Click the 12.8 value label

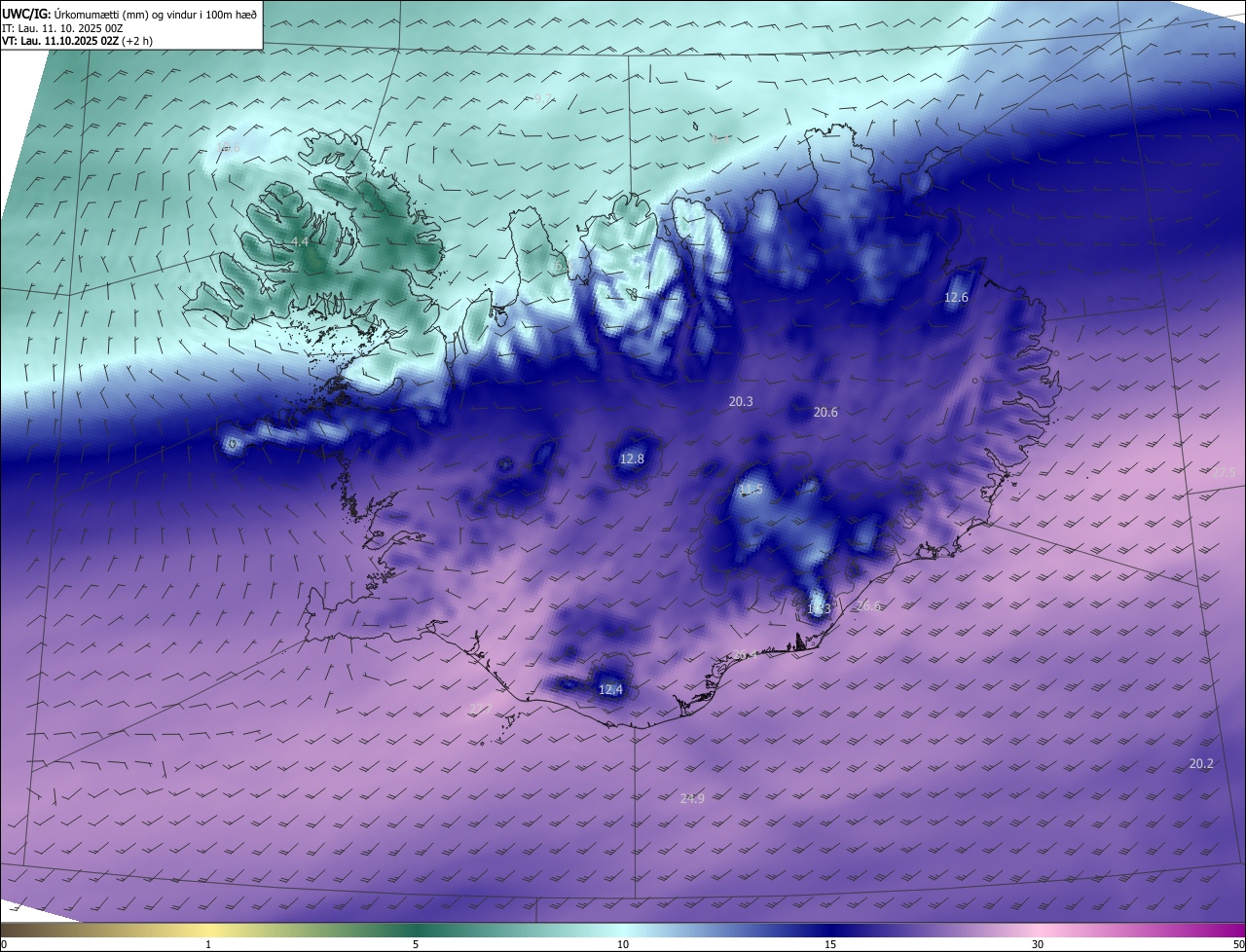[632, 458]
